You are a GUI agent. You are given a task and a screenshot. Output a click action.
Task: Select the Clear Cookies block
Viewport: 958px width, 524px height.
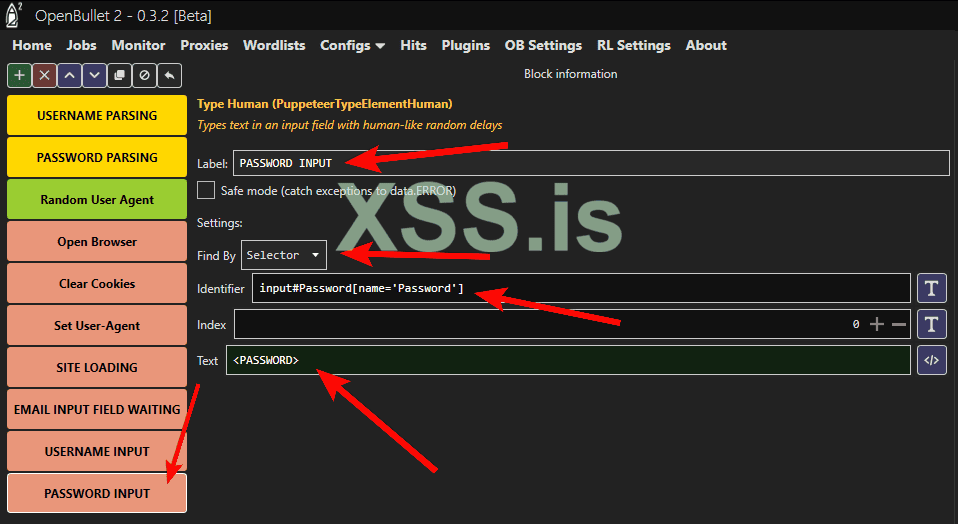(x=97, y=284)
